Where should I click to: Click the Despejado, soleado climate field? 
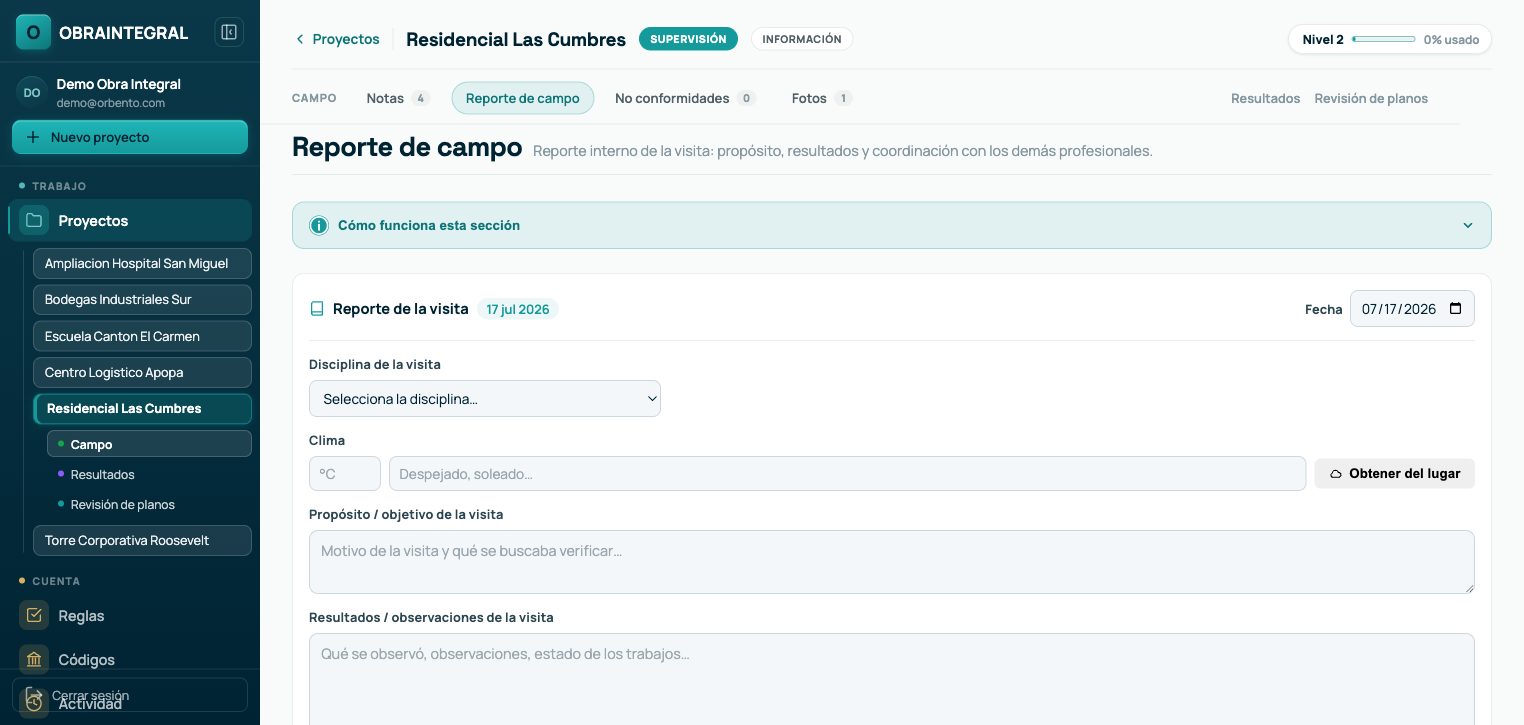point(847,473)
